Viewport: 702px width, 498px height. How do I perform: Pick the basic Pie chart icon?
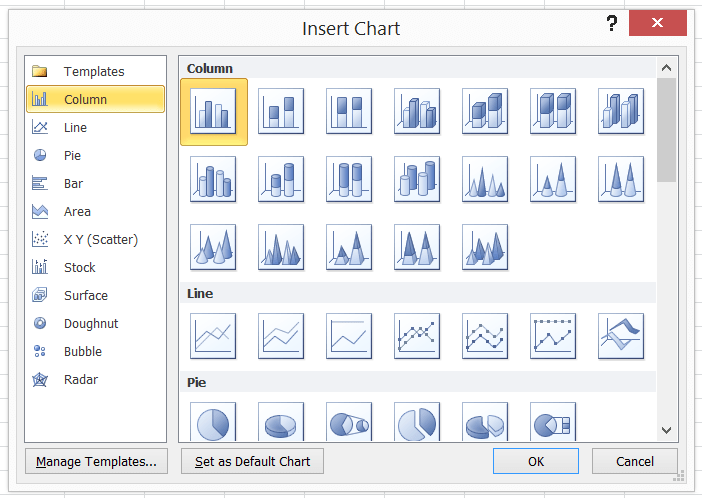(x=213, y=424)
